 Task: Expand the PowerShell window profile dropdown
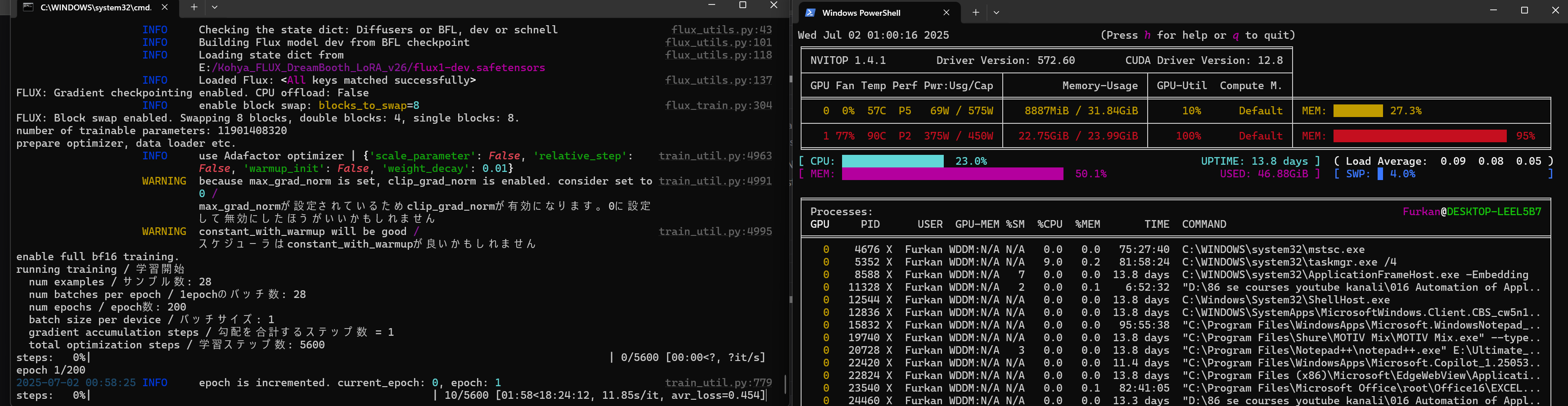[996, 13]
